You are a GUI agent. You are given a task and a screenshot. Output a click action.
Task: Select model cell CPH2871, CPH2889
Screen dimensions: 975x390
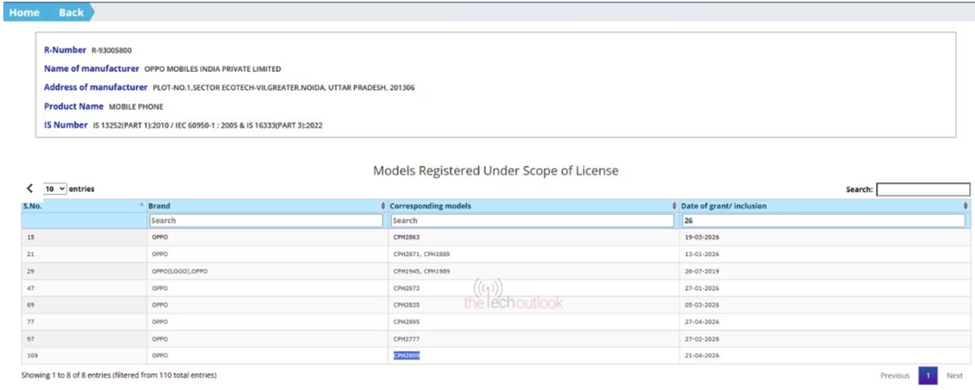[x=422, y=254]
